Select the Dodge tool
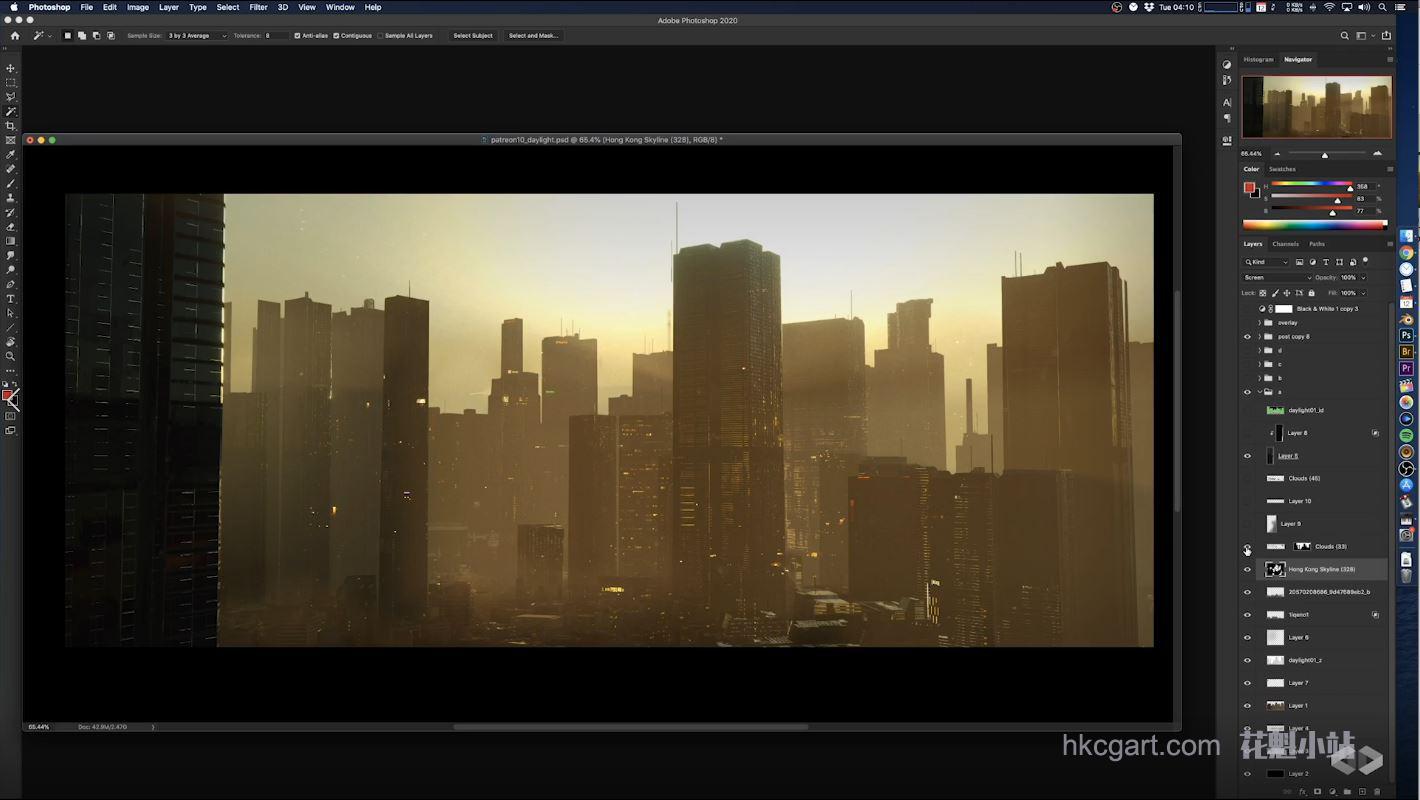This screenshot has width=1420, height=800. coord(11,270)
